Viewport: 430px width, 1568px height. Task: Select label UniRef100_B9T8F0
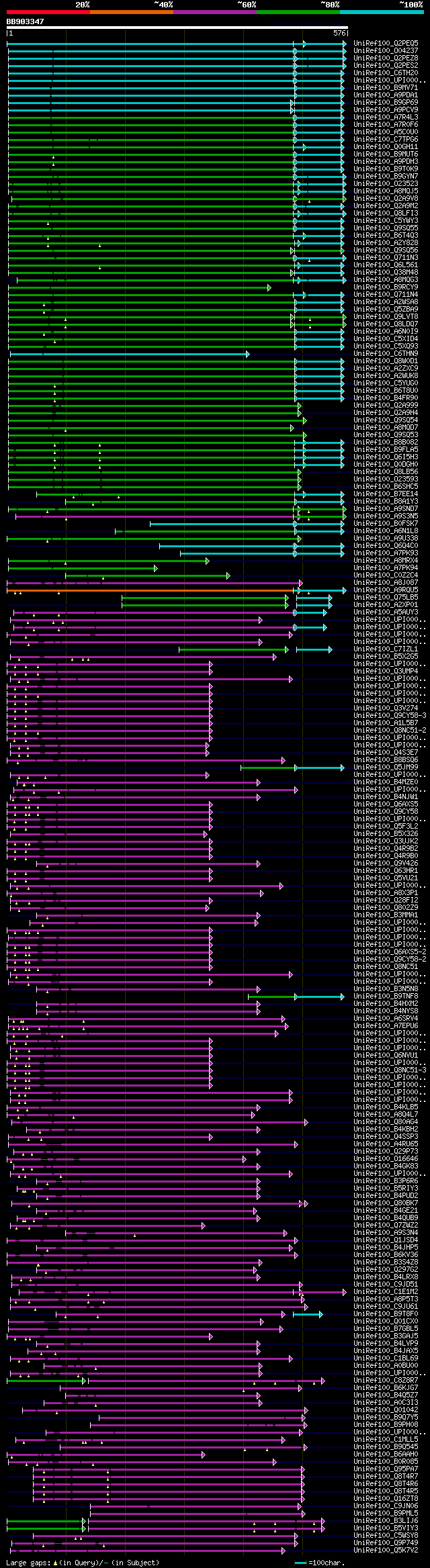(x=386, y=1313)
